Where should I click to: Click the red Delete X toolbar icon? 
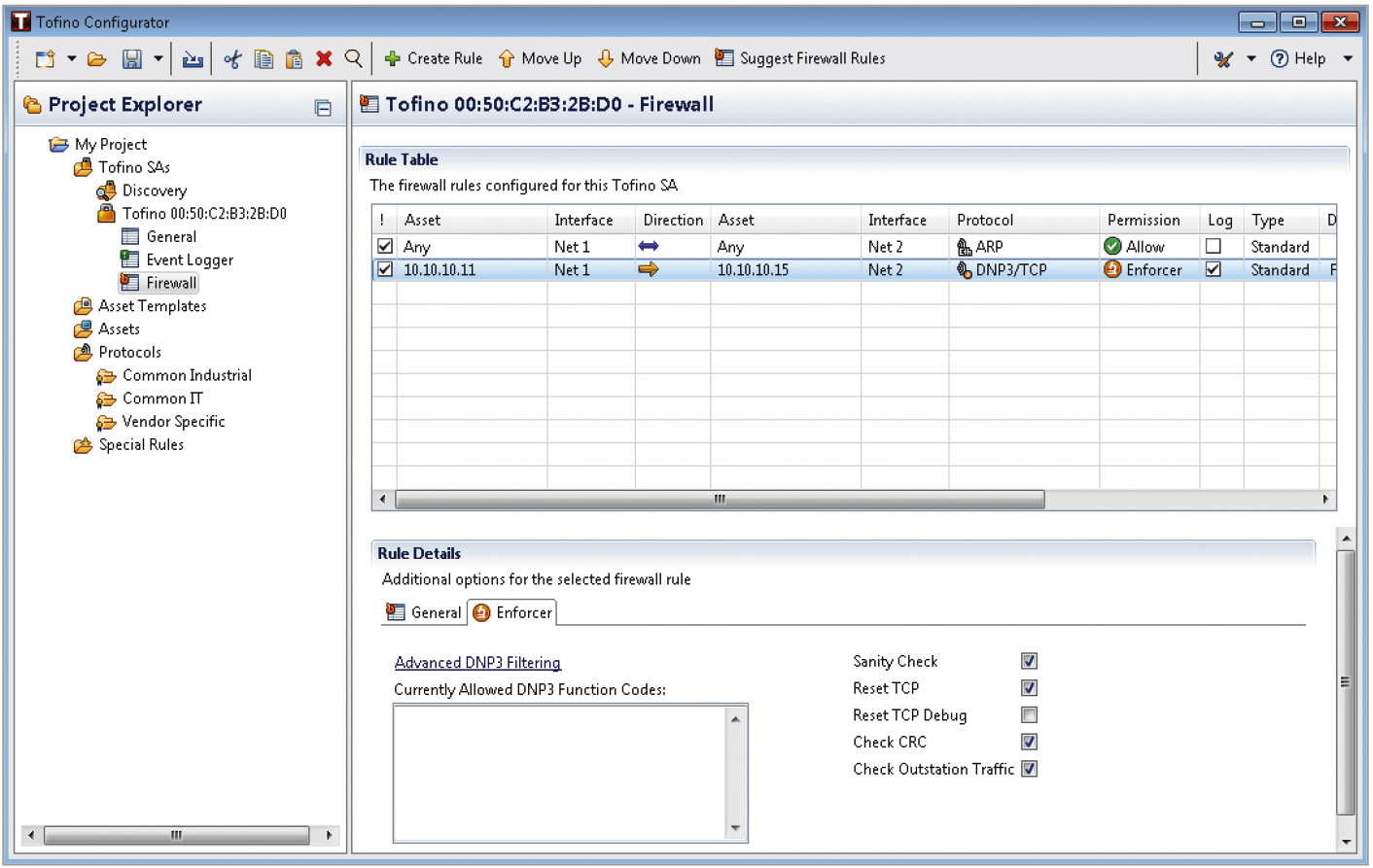[324, 59]
